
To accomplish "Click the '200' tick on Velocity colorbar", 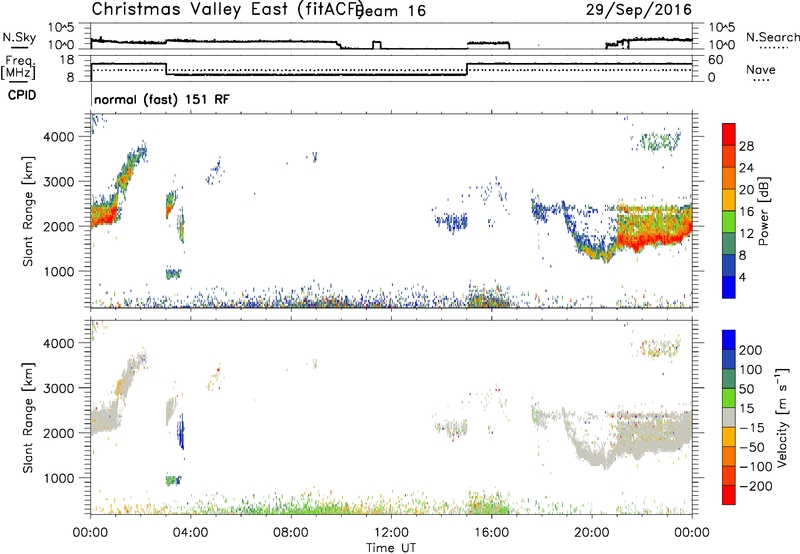I will click(751, 350).
